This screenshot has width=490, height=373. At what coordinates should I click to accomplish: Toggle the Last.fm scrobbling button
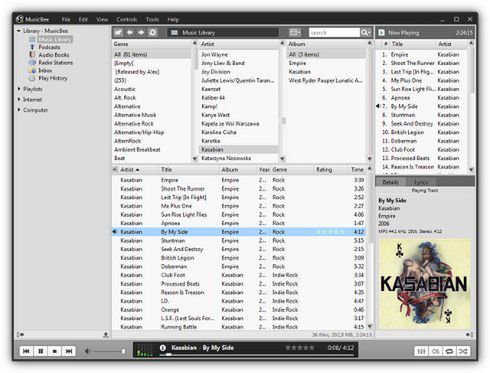[x=435, y=351]
